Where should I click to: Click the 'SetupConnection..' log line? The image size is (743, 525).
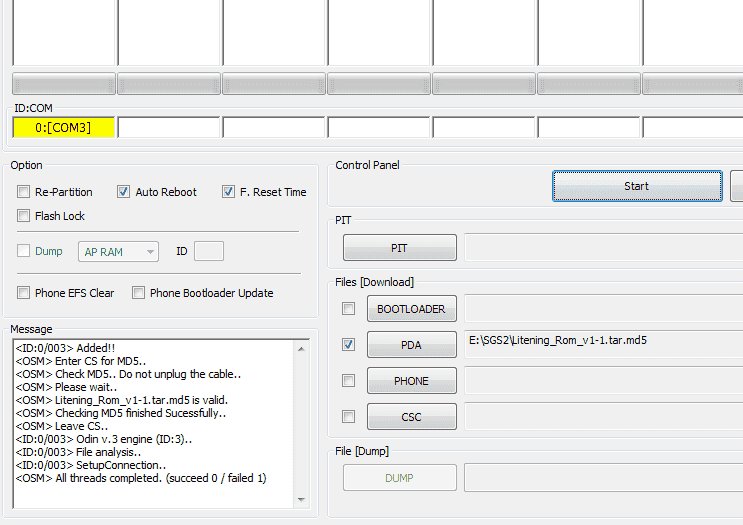91,465
